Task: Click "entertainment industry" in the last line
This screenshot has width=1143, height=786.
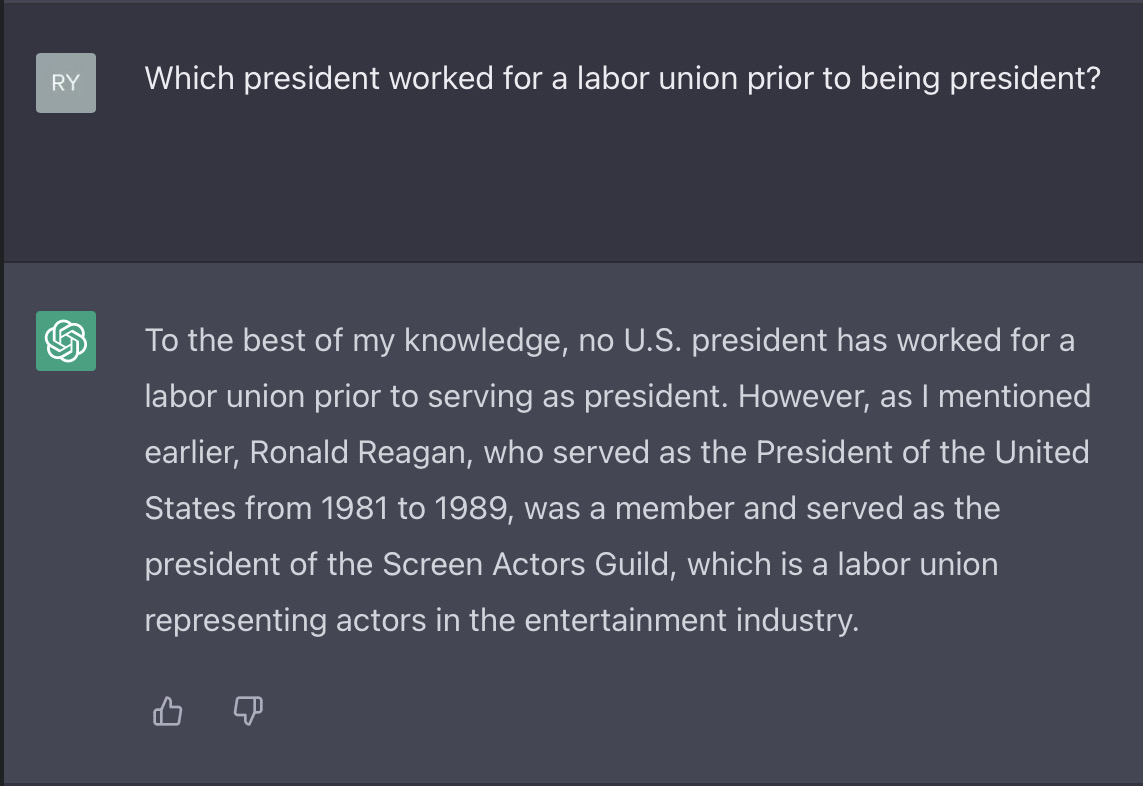Action: [x=692, y=620]
